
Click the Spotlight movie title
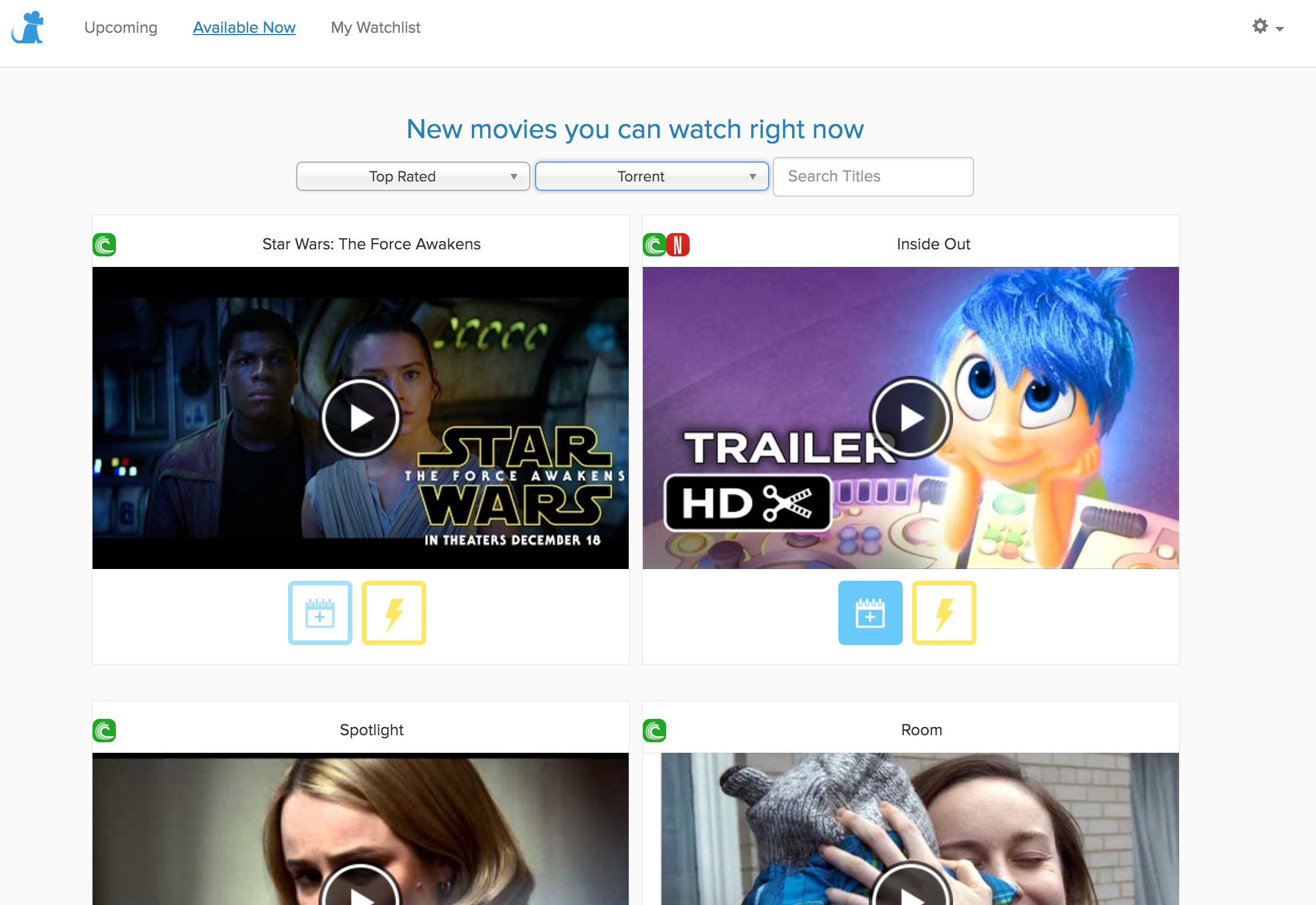pyautogui.click(x=371, y=730)
